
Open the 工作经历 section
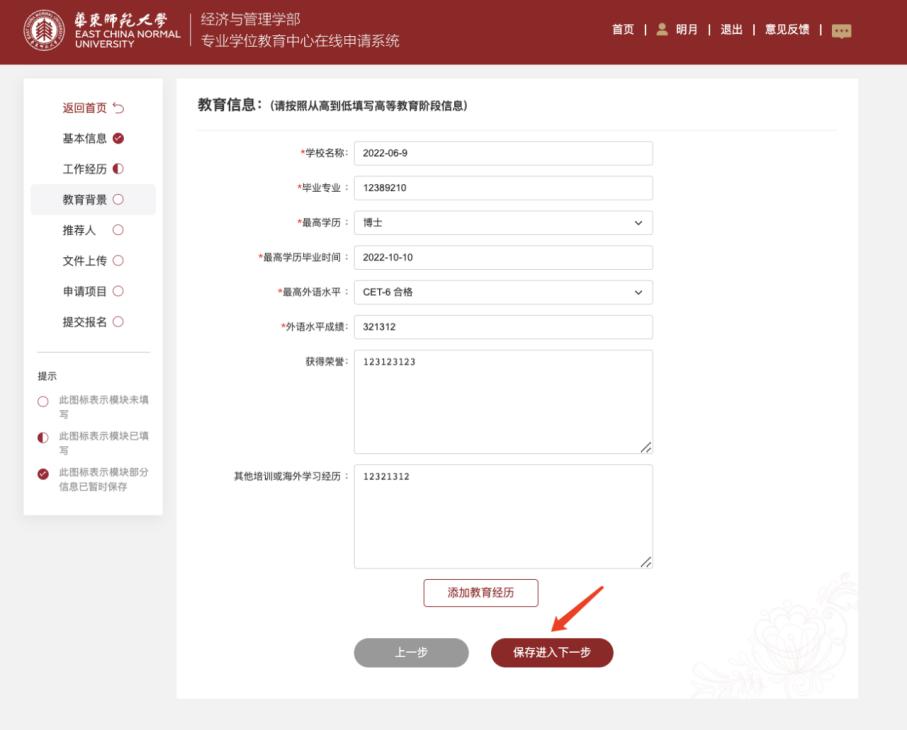tap(84, 169)
